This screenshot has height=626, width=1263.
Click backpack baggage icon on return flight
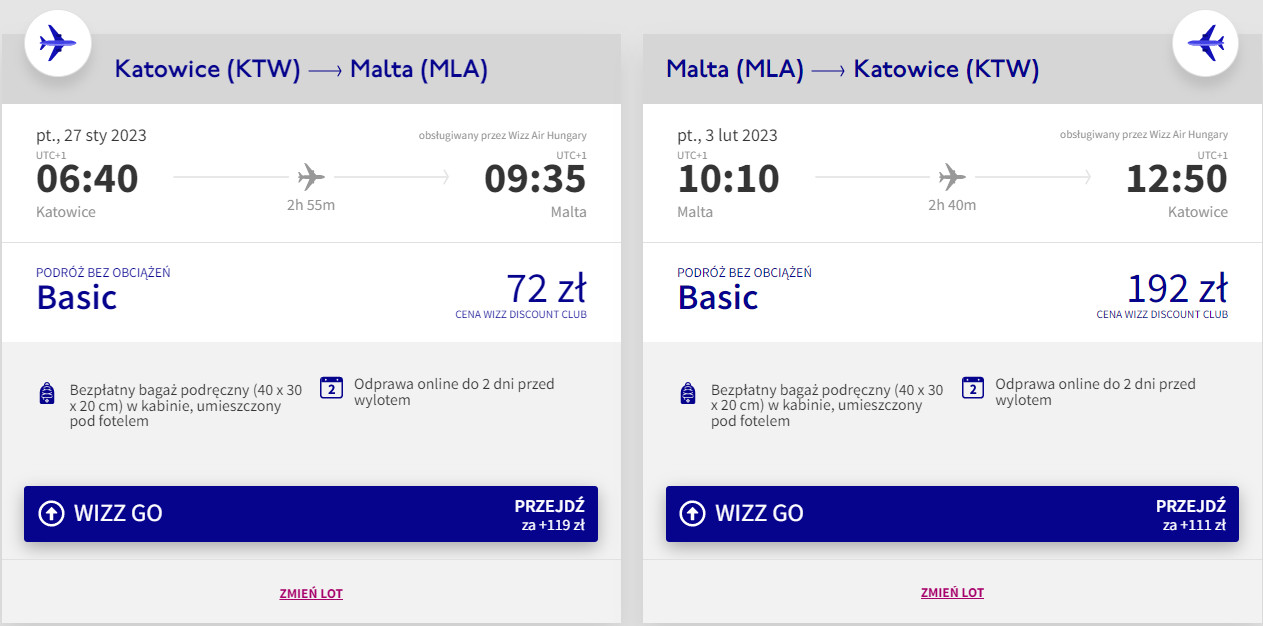(x=688, y=393)
